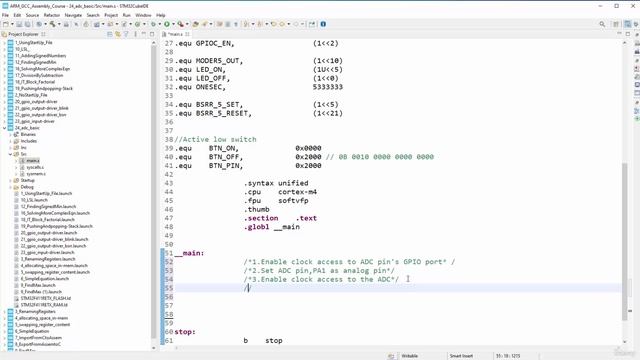Screen dimensions: 640x360
Task: Open the dropdown next to Build hammer
Action: 59,24
